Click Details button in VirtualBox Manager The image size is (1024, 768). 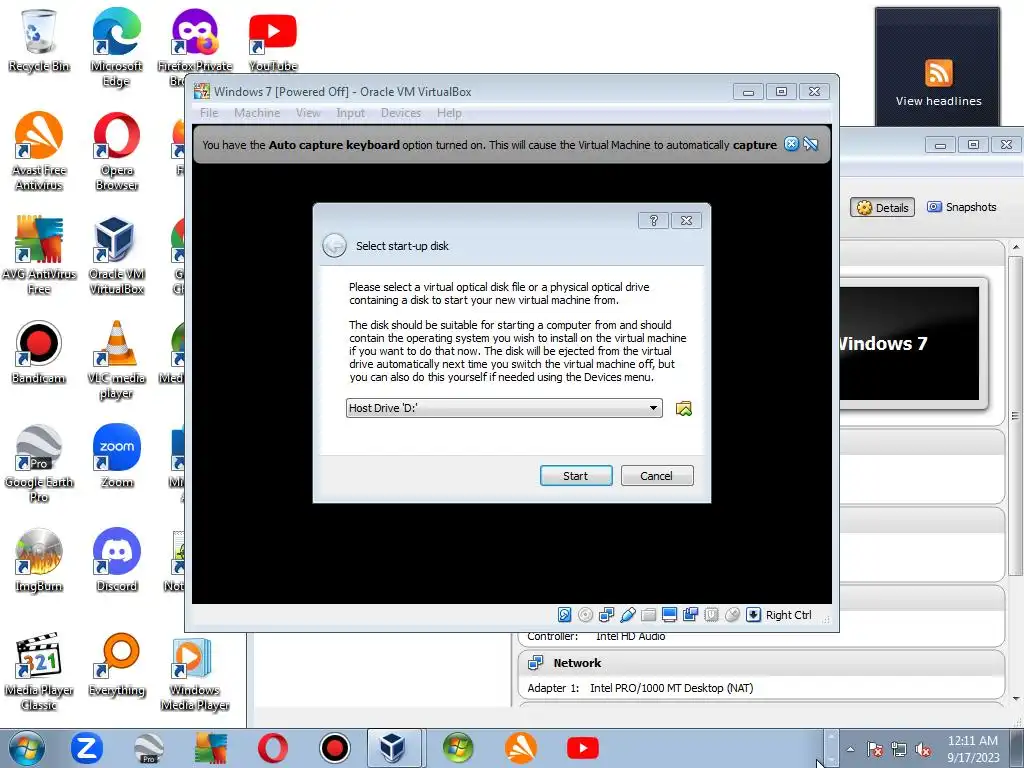(882, 208)
